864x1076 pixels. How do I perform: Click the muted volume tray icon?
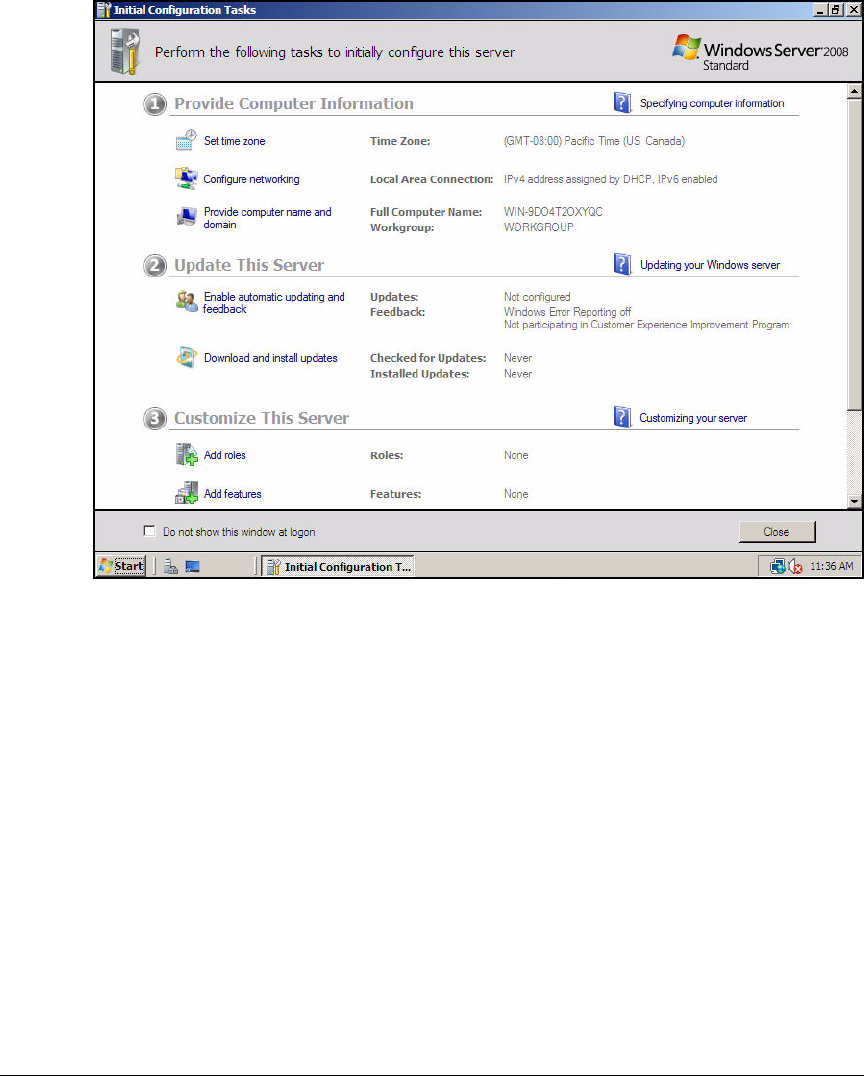pyautogui.click(x=795, y=566)
